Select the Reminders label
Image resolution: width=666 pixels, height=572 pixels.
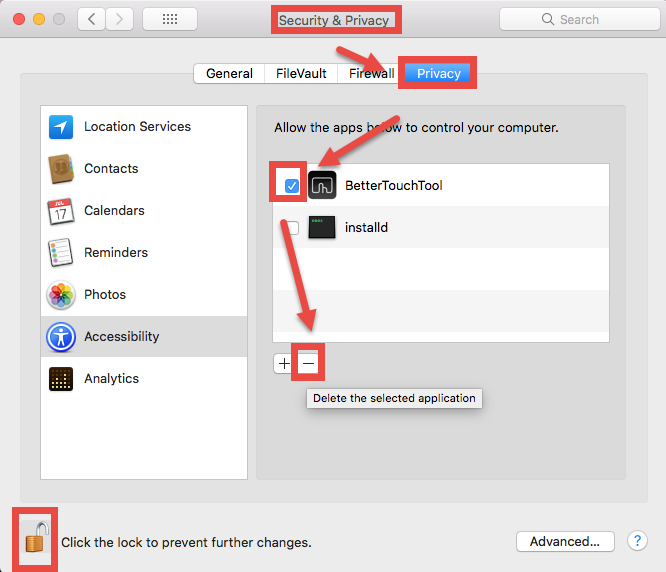pos(116,253)
